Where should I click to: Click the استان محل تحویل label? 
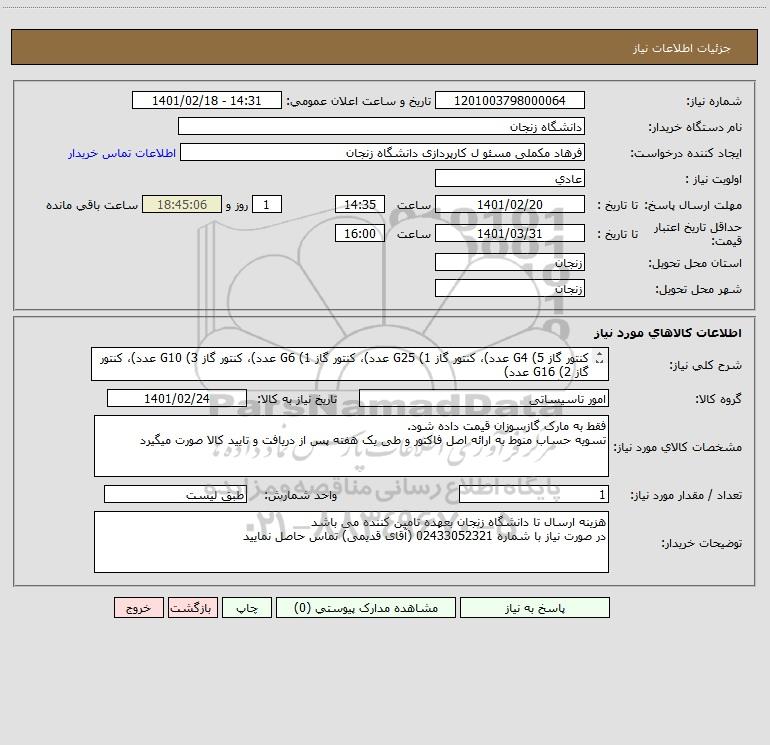coord(695,264)
